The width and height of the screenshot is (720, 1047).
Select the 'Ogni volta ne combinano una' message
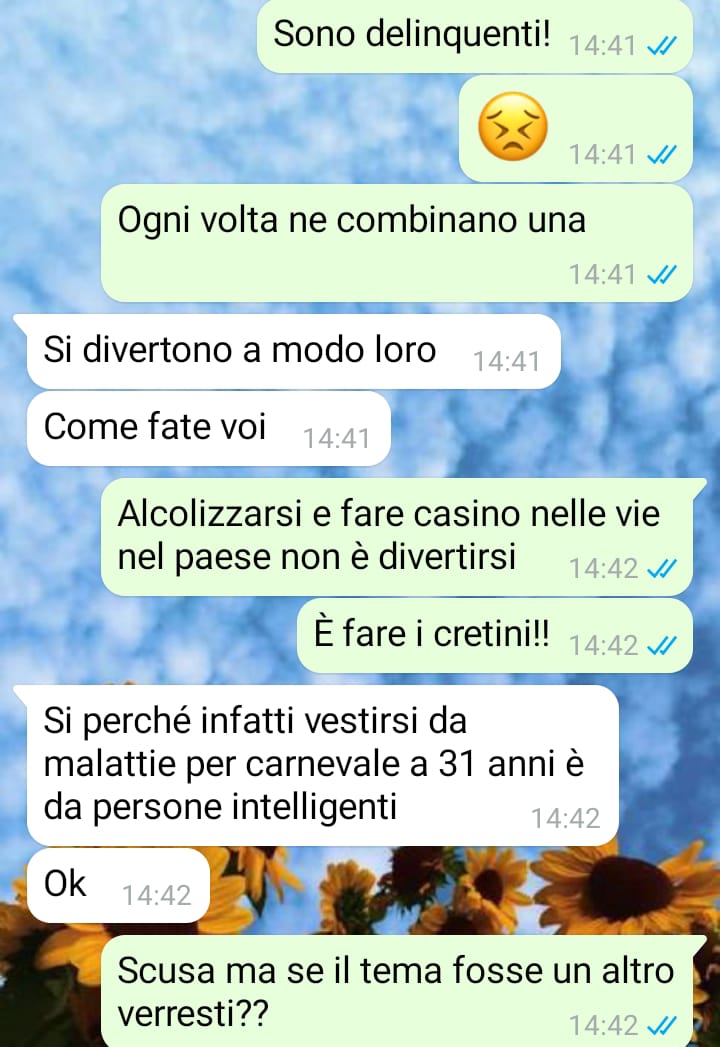click(397, 243)
